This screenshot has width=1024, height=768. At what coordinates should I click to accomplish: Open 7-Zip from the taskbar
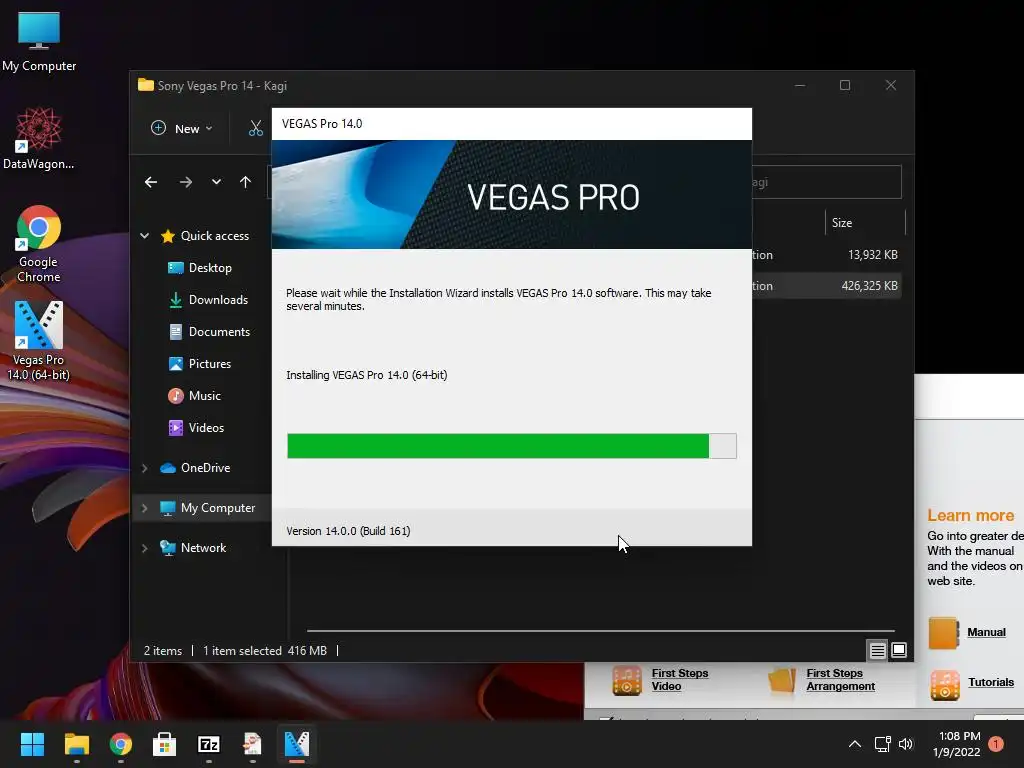click(209, 744)
